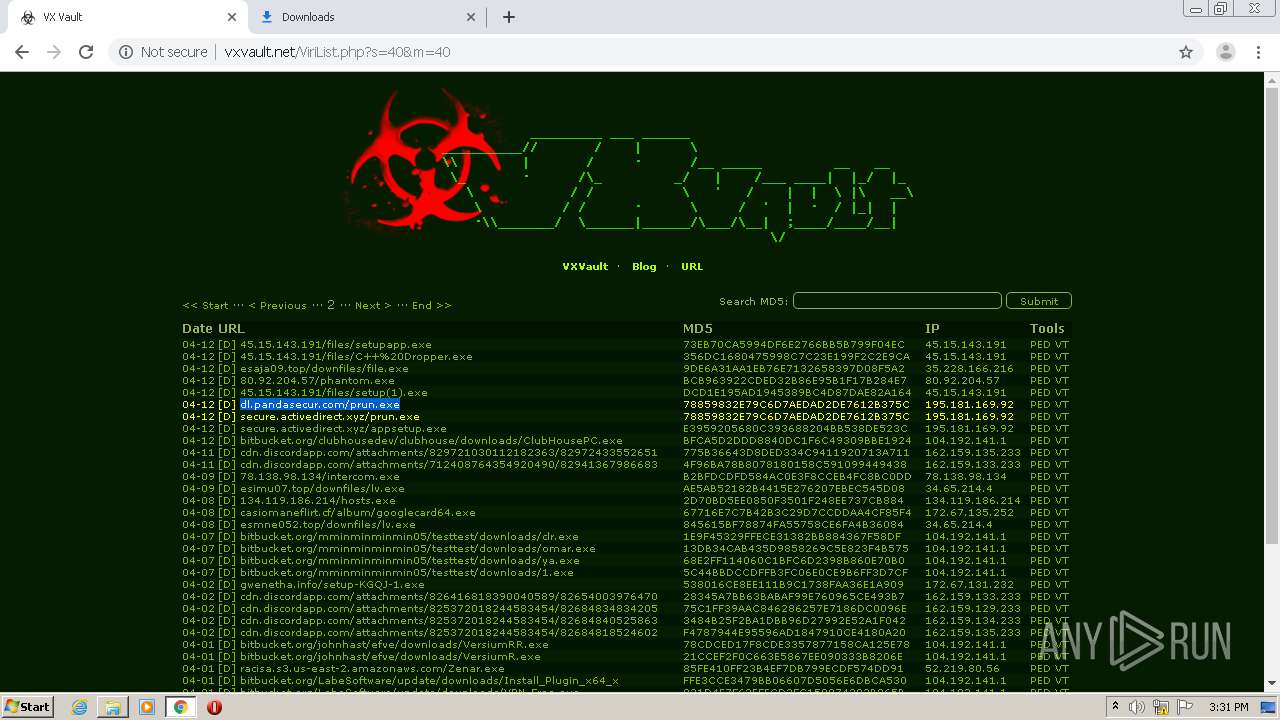Image resolution: width=1280 pixels, height=720 pixels.
Task: Go to Next > page link
Action: pos(372,305)
